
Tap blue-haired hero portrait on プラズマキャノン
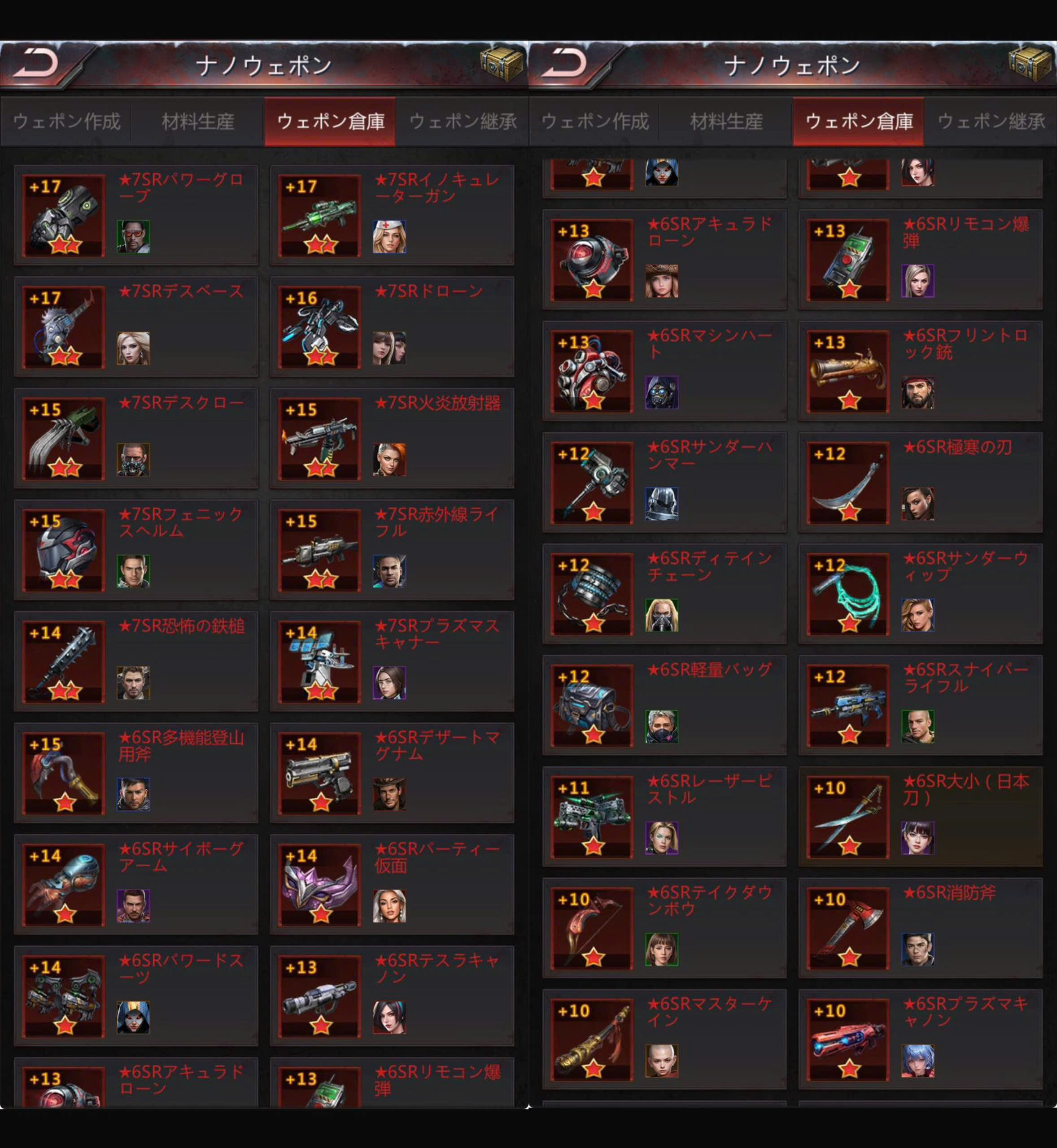pos(918,1061)
